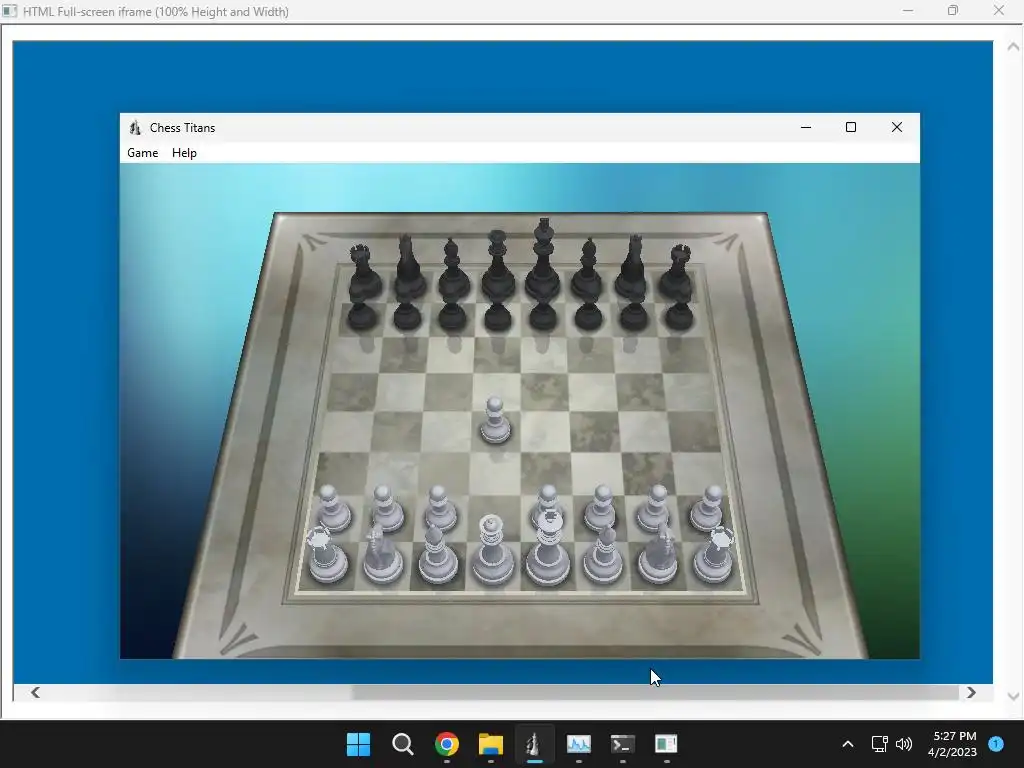The image size is (1024, 768).
Task: Select the leftmost white pawn
Action: (x=333, y=508)
